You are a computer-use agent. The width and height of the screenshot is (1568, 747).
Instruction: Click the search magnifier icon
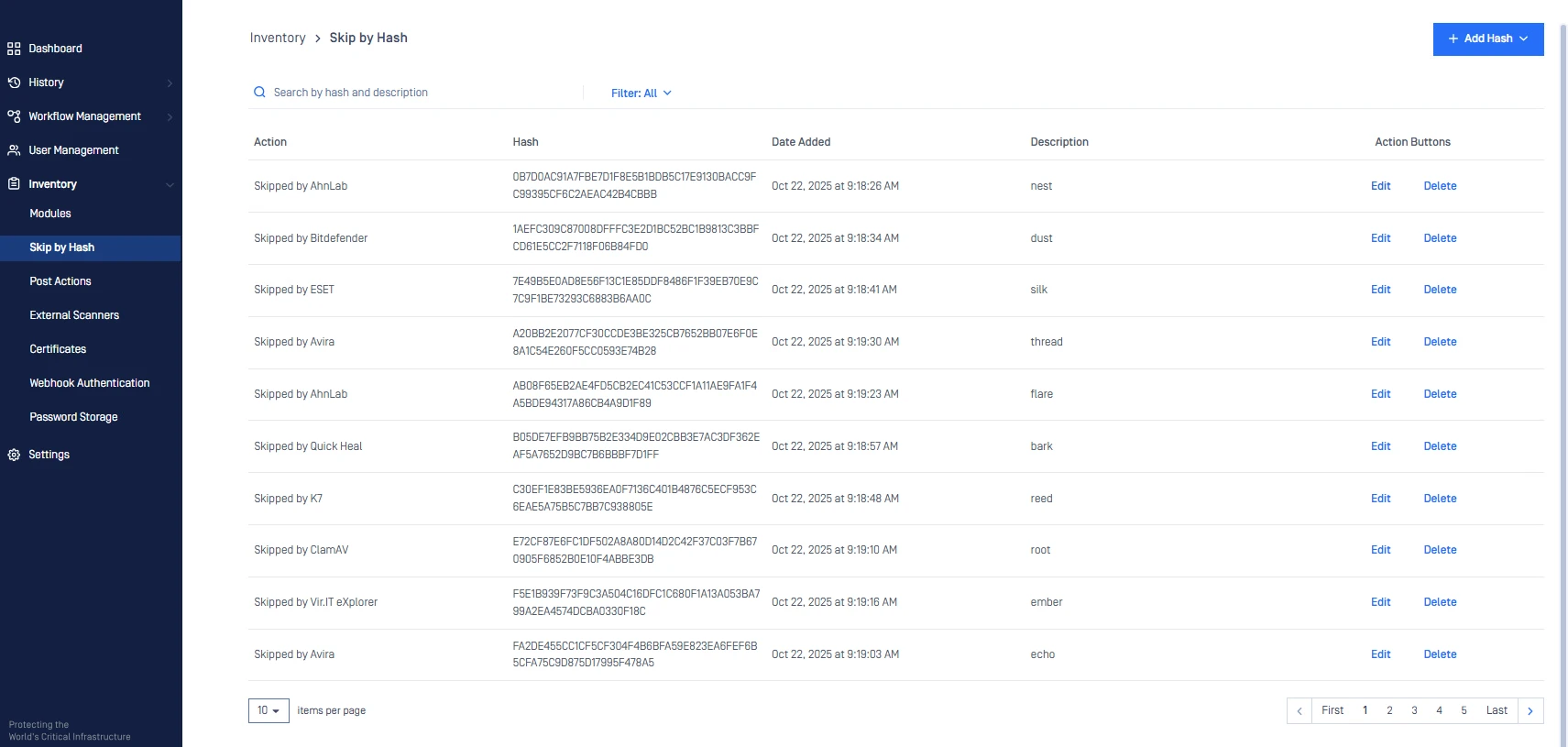coord(259,93)
